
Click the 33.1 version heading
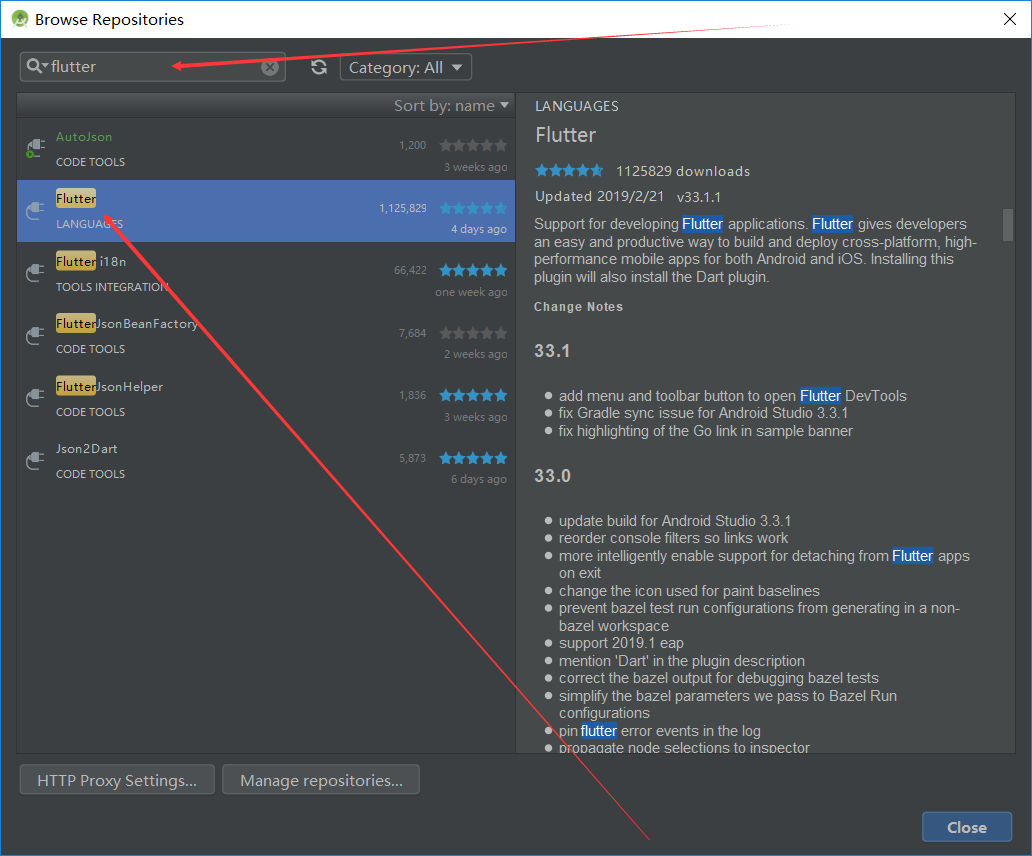click(552, 351)
